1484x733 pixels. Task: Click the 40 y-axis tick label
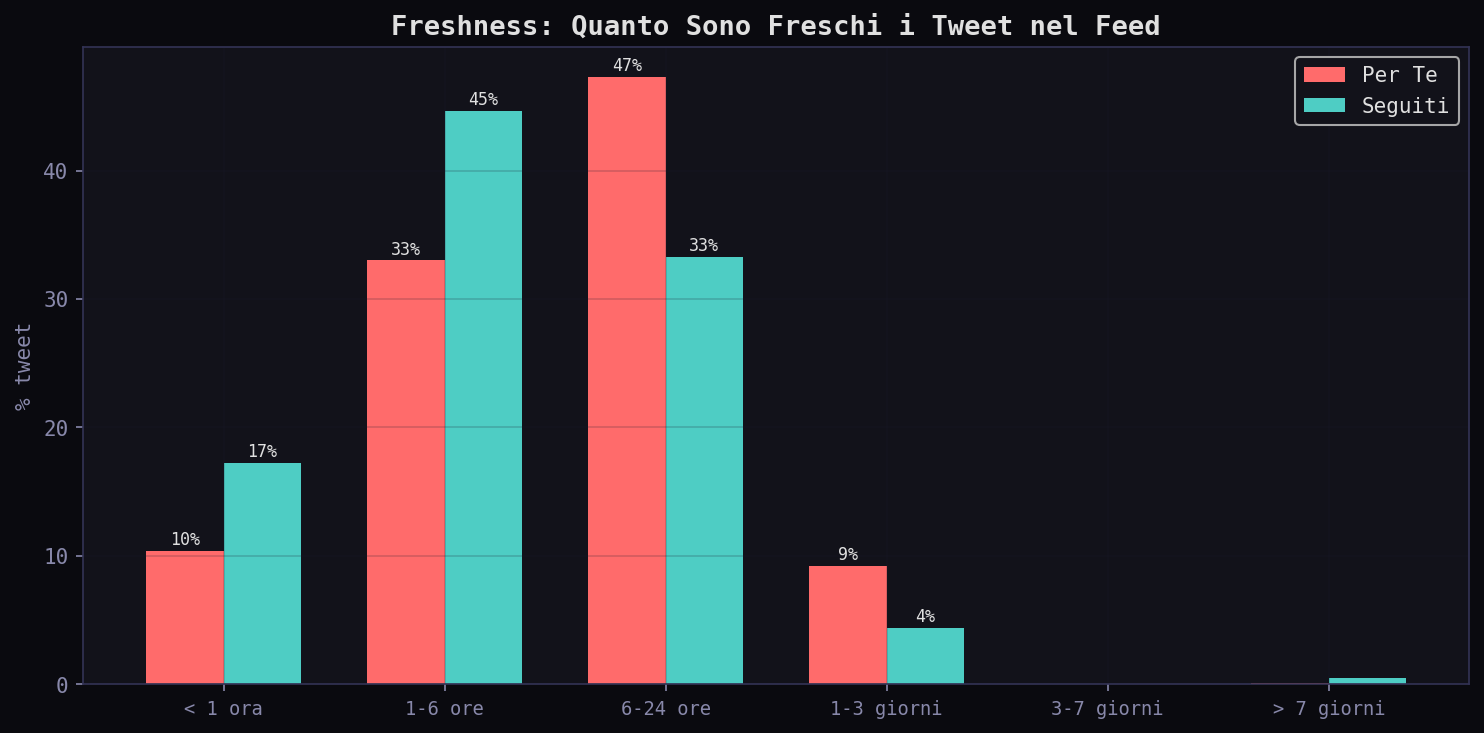click(x=55, y=171)
